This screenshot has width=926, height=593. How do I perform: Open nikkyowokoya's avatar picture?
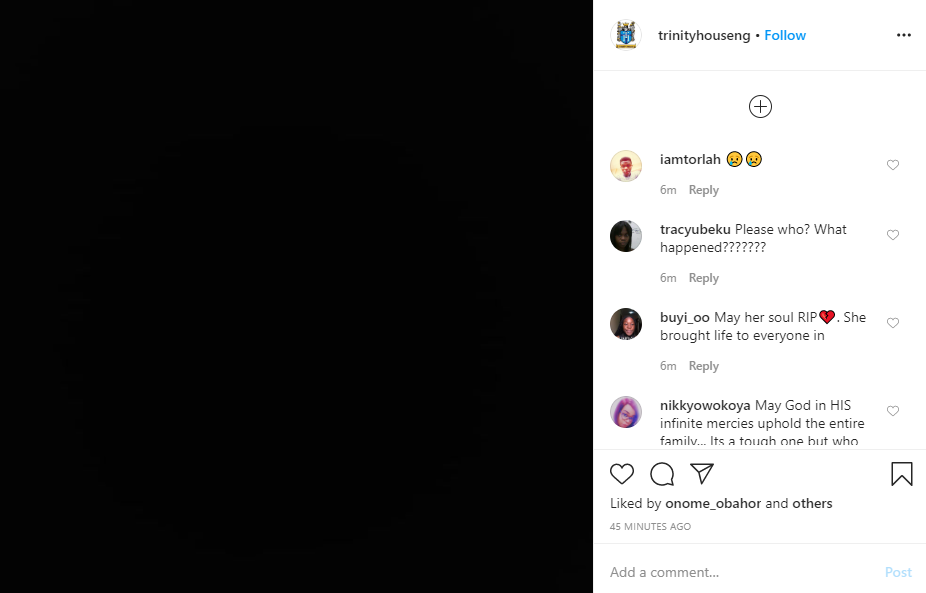tap(625, 412)
